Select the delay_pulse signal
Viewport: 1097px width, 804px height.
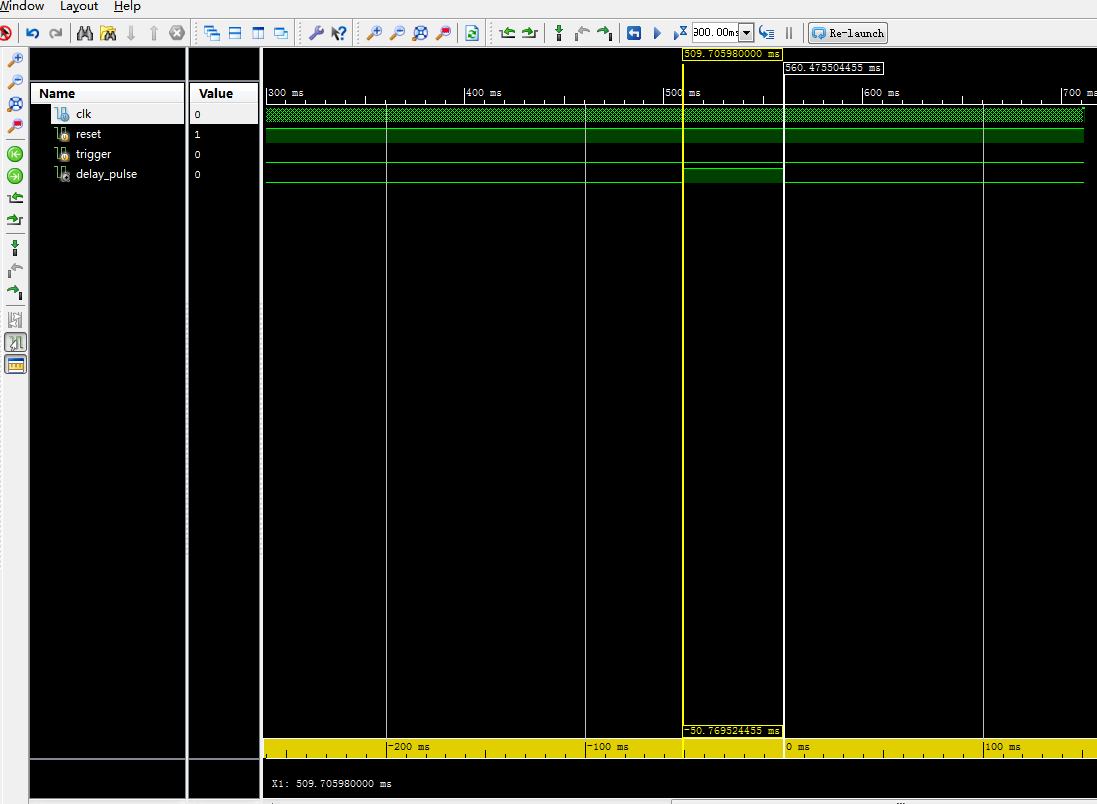point(106,174)
